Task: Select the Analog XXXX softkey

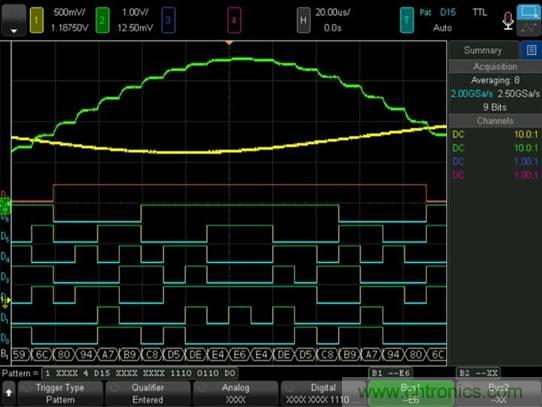Action: [236, 394]
